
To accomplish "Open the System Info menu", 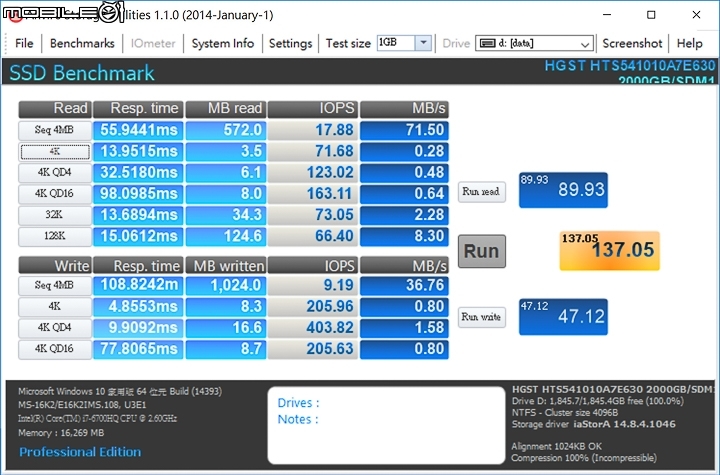I will click(223, 43).
